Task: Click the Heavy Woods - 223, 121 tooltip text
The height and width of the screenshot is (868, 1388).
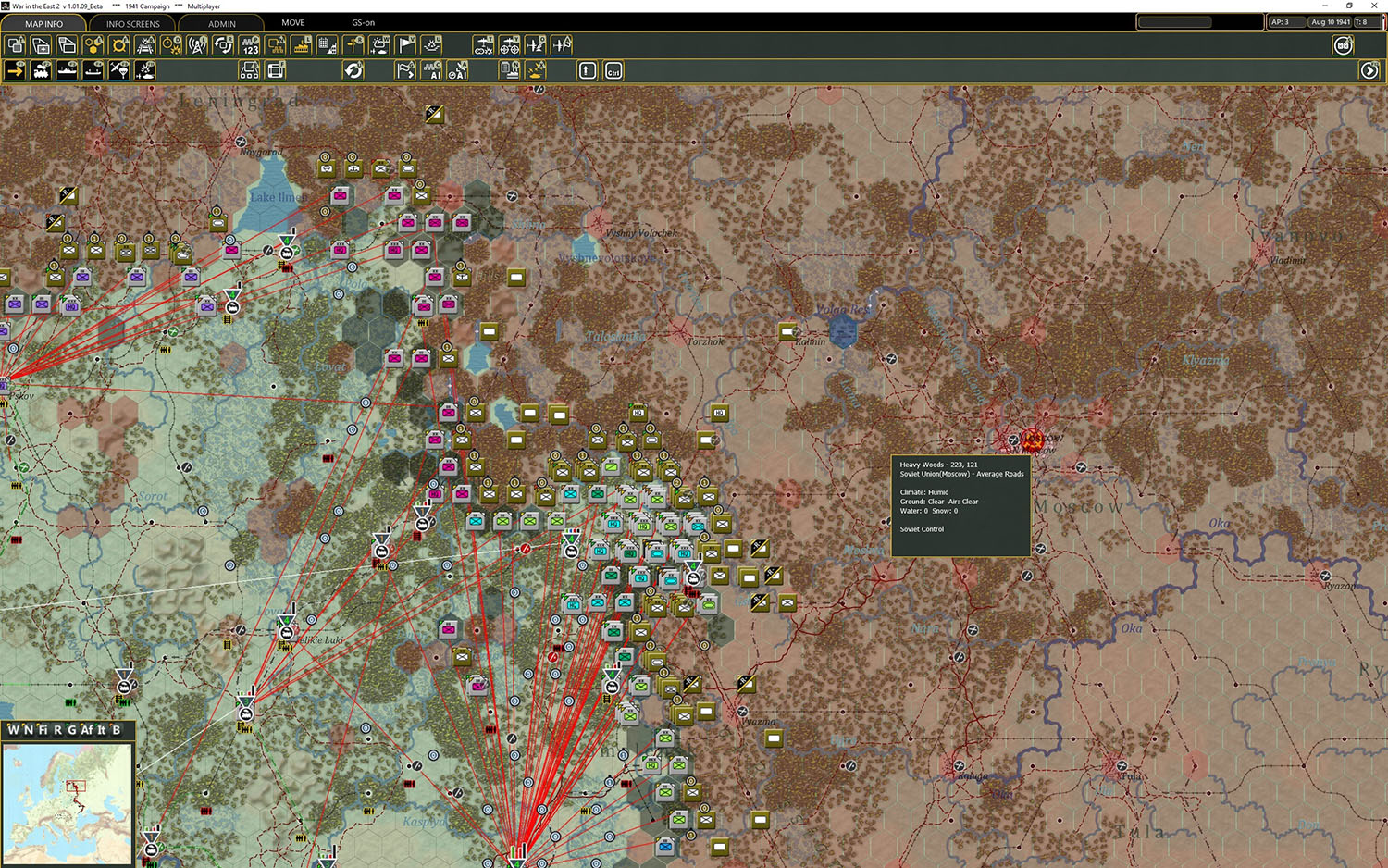Action: pos(938,465)
